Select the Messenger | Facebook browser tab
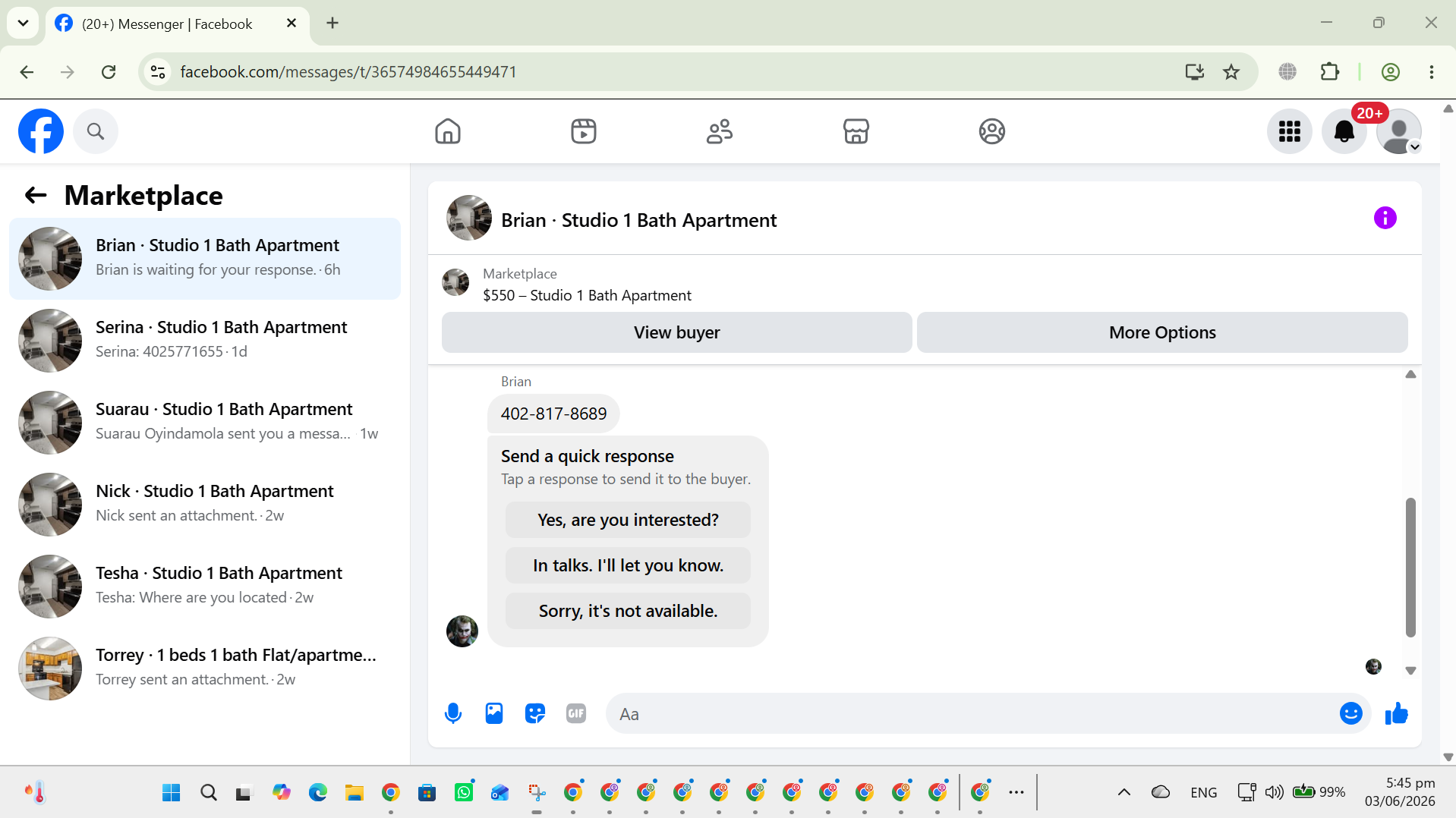Viewport: 1456px width, 818px height. point(177,24)
